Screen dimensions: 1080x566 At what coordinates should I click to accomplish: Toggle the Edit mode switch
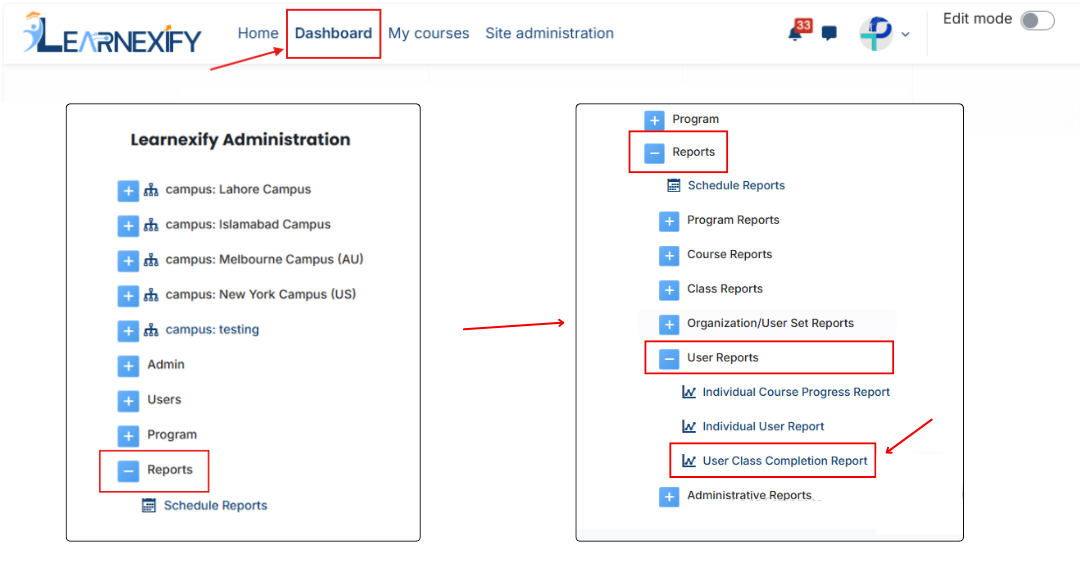tap(1037, 20)
